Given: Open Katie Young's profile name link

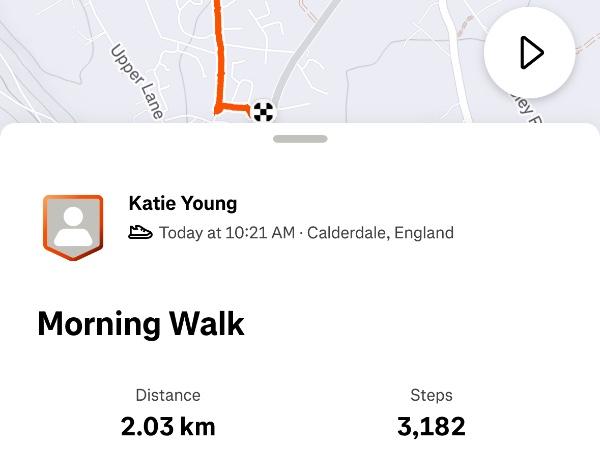Looking at the screenshot, I should (183, 204).
